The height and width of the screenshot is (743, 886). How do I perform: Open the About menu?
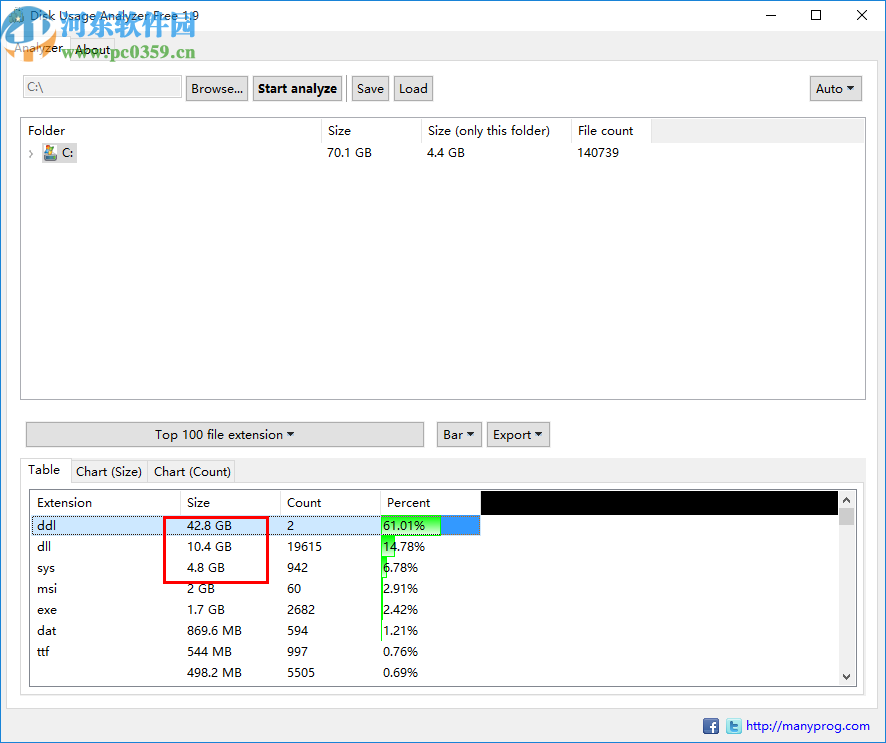[x=92, y=49]
